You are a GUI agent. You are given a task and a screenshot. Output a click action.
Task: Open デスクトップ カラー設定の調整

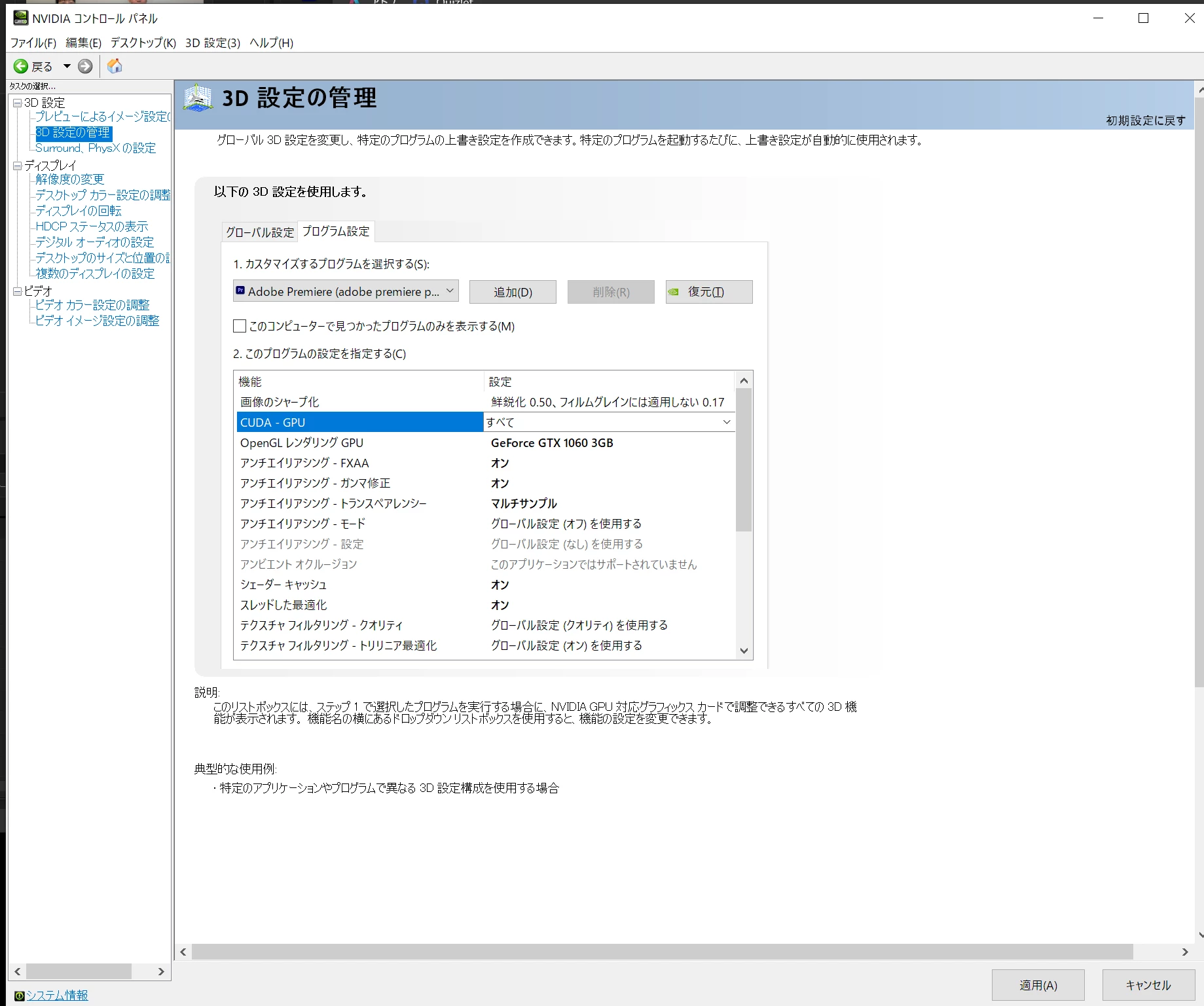pos(103,195)
